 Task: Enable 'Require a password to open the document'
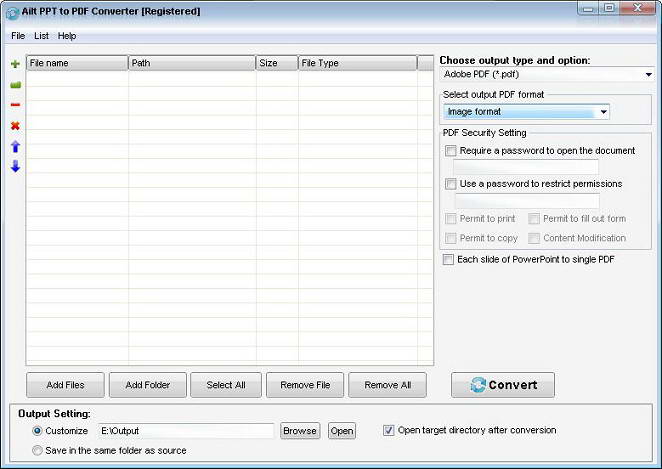click(451, 151)
